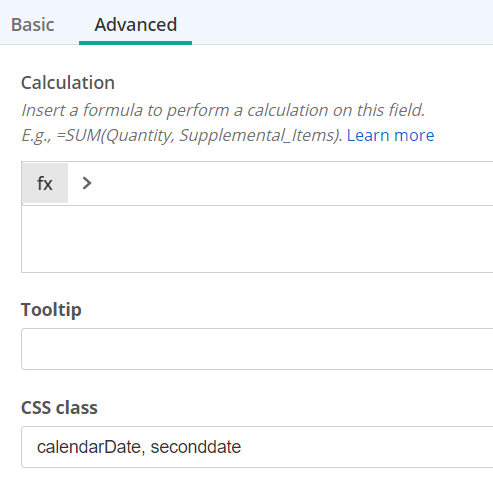The width and height of the screenshot is (493, 490).
Task: Click the fx formula function icon
Action: point(45,183)
